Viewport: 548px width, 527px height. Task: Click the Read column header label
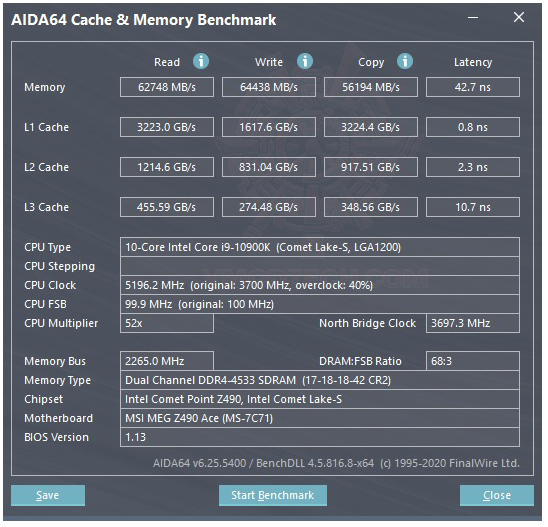click(168, 62)
